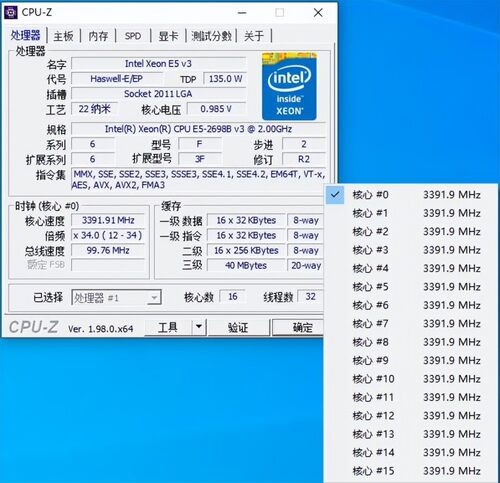Click the checkmark beside 核心 #0
Image resolution: width=500 pixels, height=483 pixels.
(335, 194)
